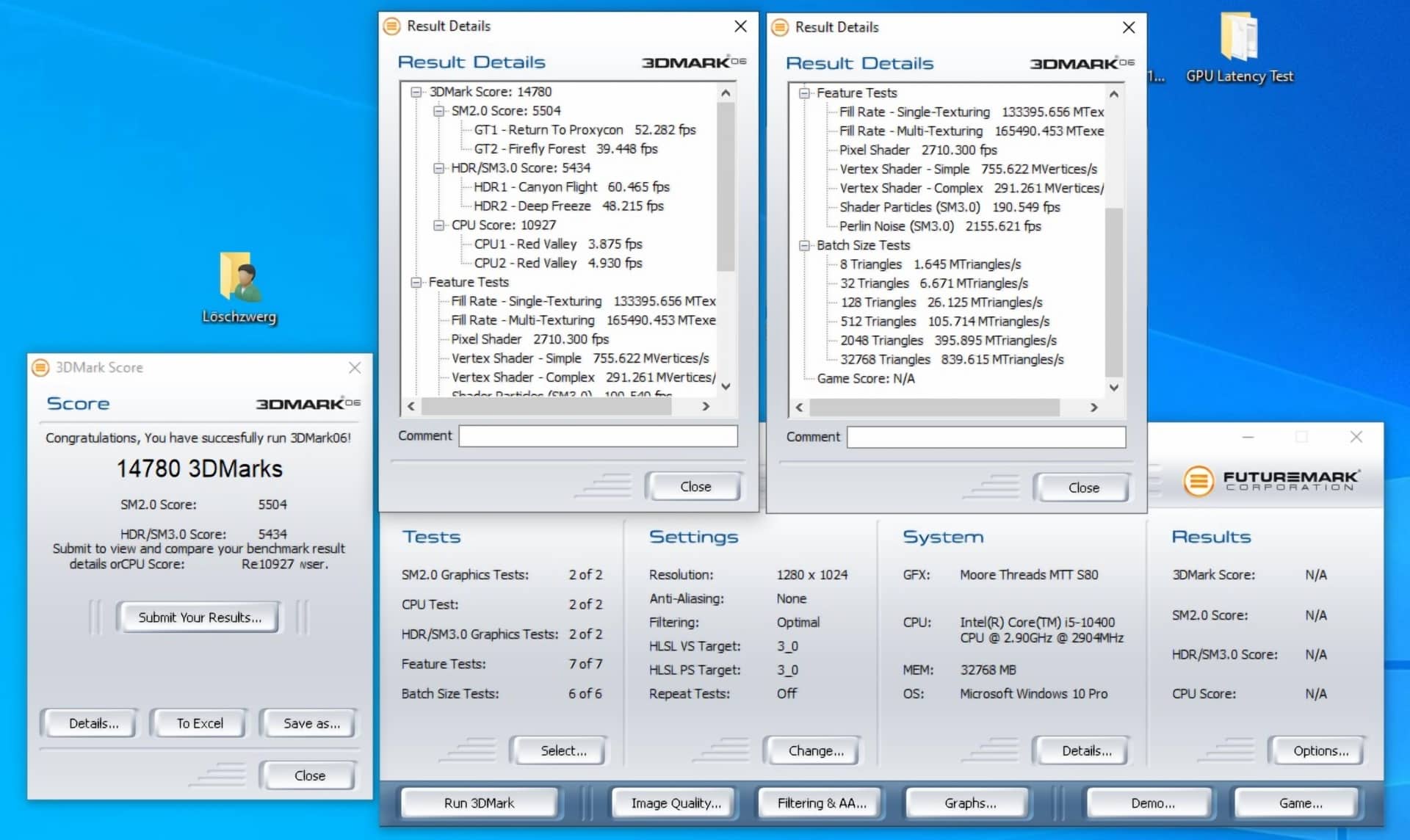Select the 32768 Triangles row

pos(952,360)
